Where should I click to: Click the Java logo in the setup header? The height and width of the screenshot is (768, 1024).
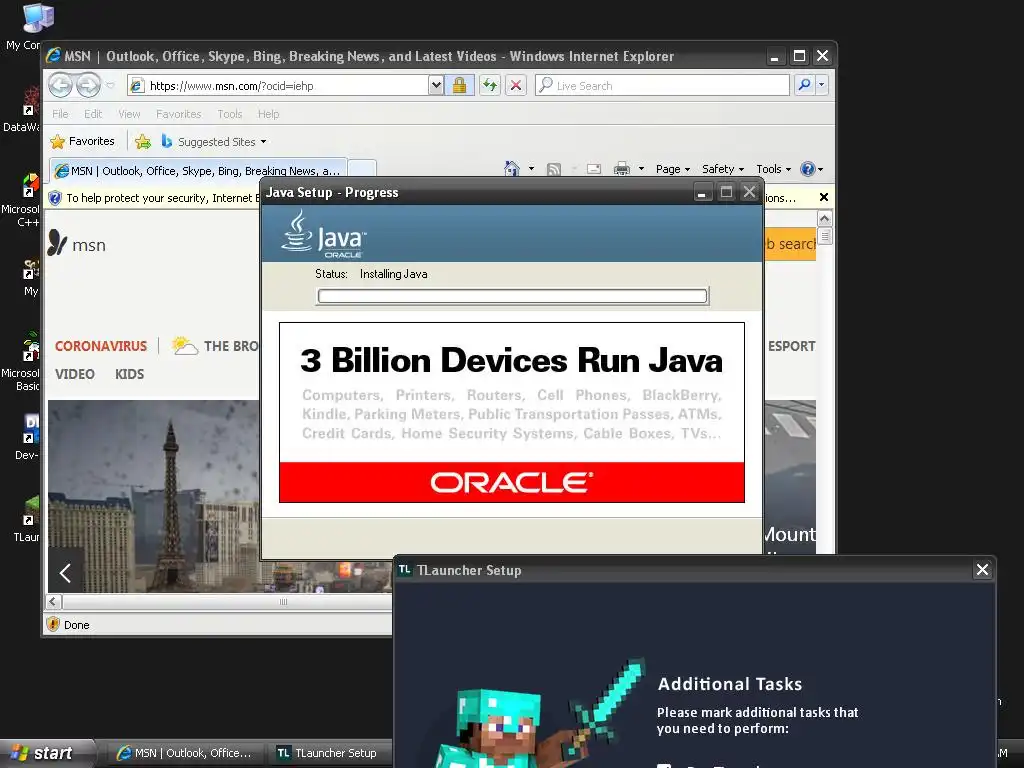[x=324, y=233]
